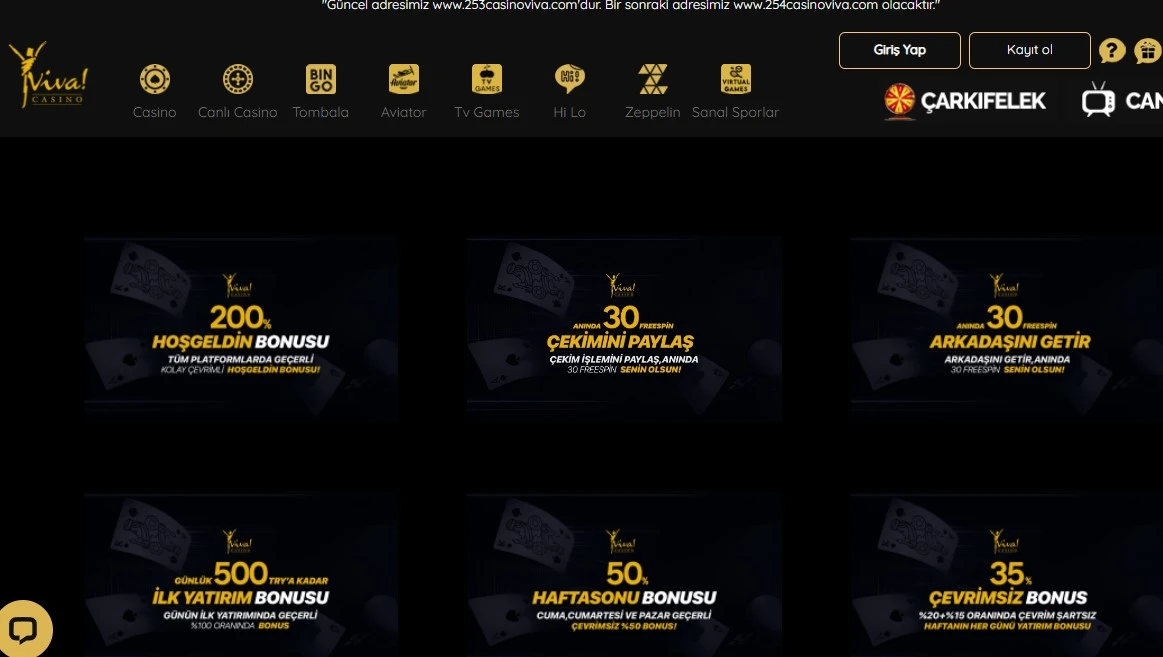The image size is (1163, 657).
Task: Click the Çarkıfelek wheel icon
Action: 899,101
